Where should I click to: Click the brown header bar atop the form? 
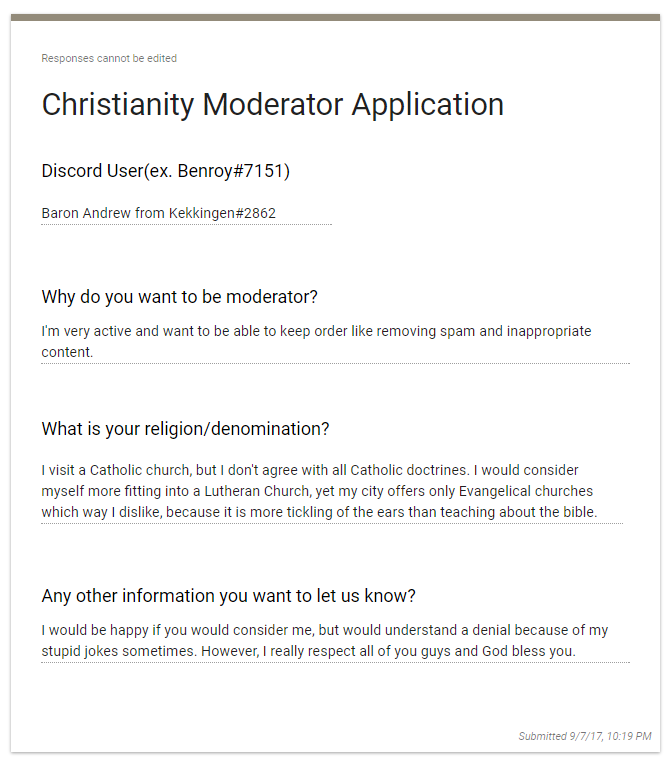click(335, 17)
